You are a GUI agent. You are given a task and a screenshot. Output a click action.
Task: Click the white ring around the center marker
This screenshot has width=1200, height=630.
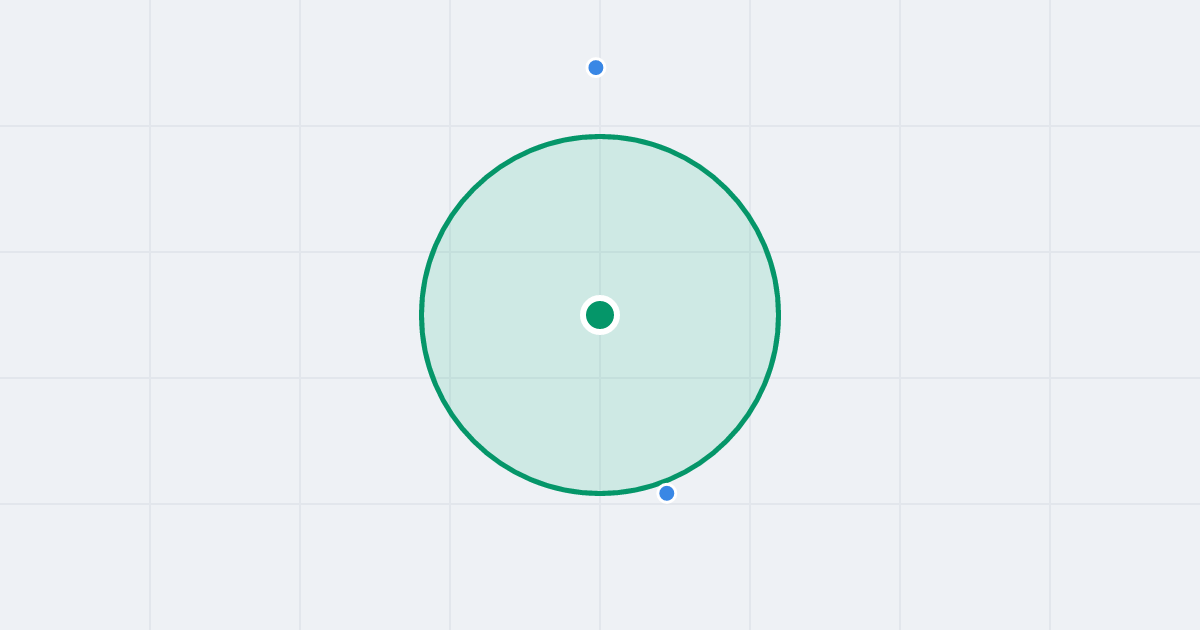coord(600,298)
